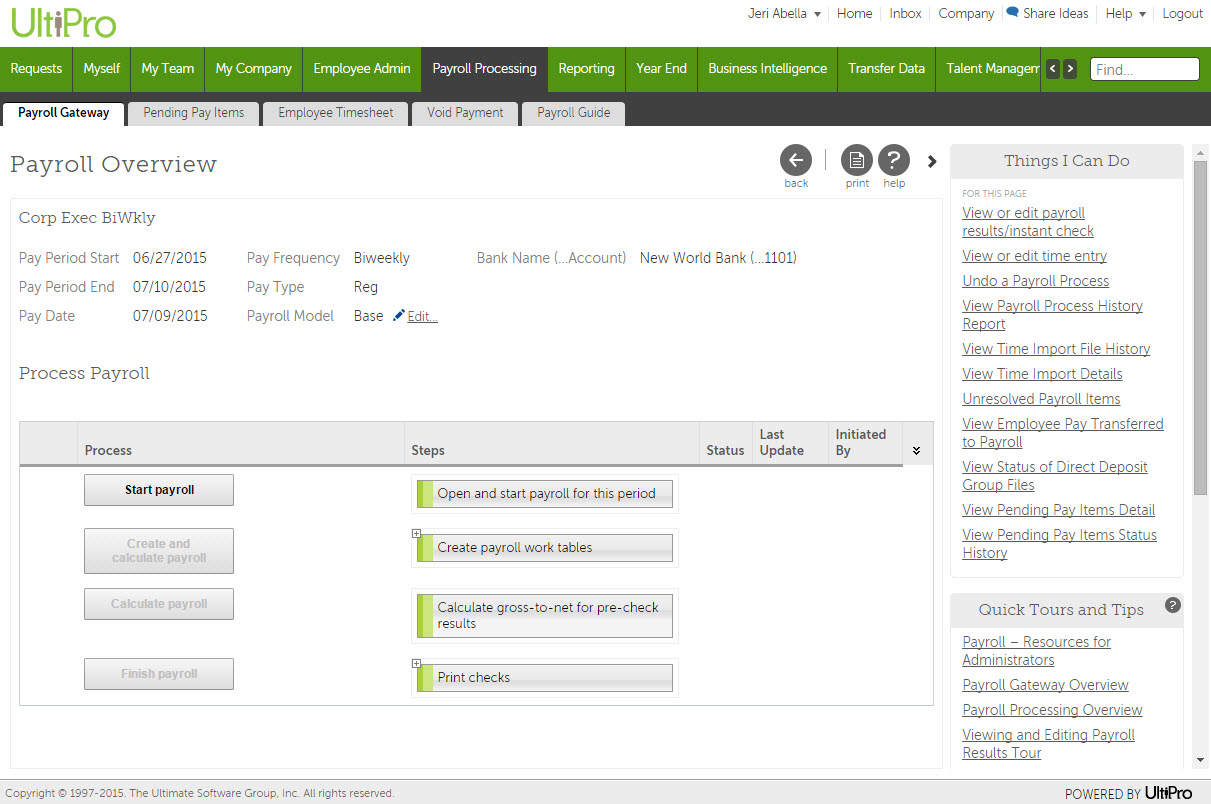Viewport: 1211px width, 804px height.
Task: Click the Find search field
Action: point(1144,69)
